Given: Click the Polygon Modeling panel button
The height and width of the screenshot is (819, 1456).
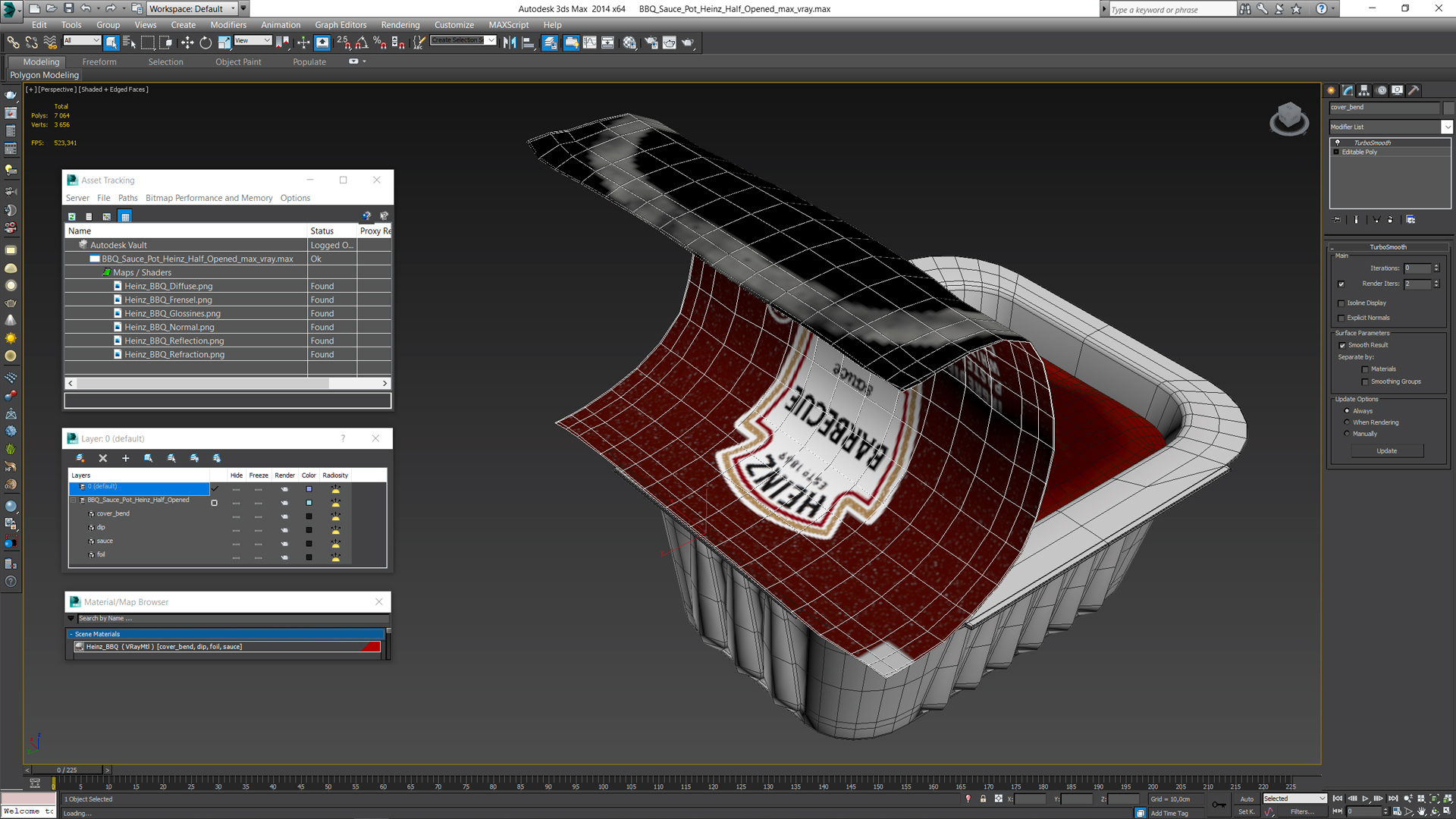Looking at the screenshot, I should click(44, 75).
